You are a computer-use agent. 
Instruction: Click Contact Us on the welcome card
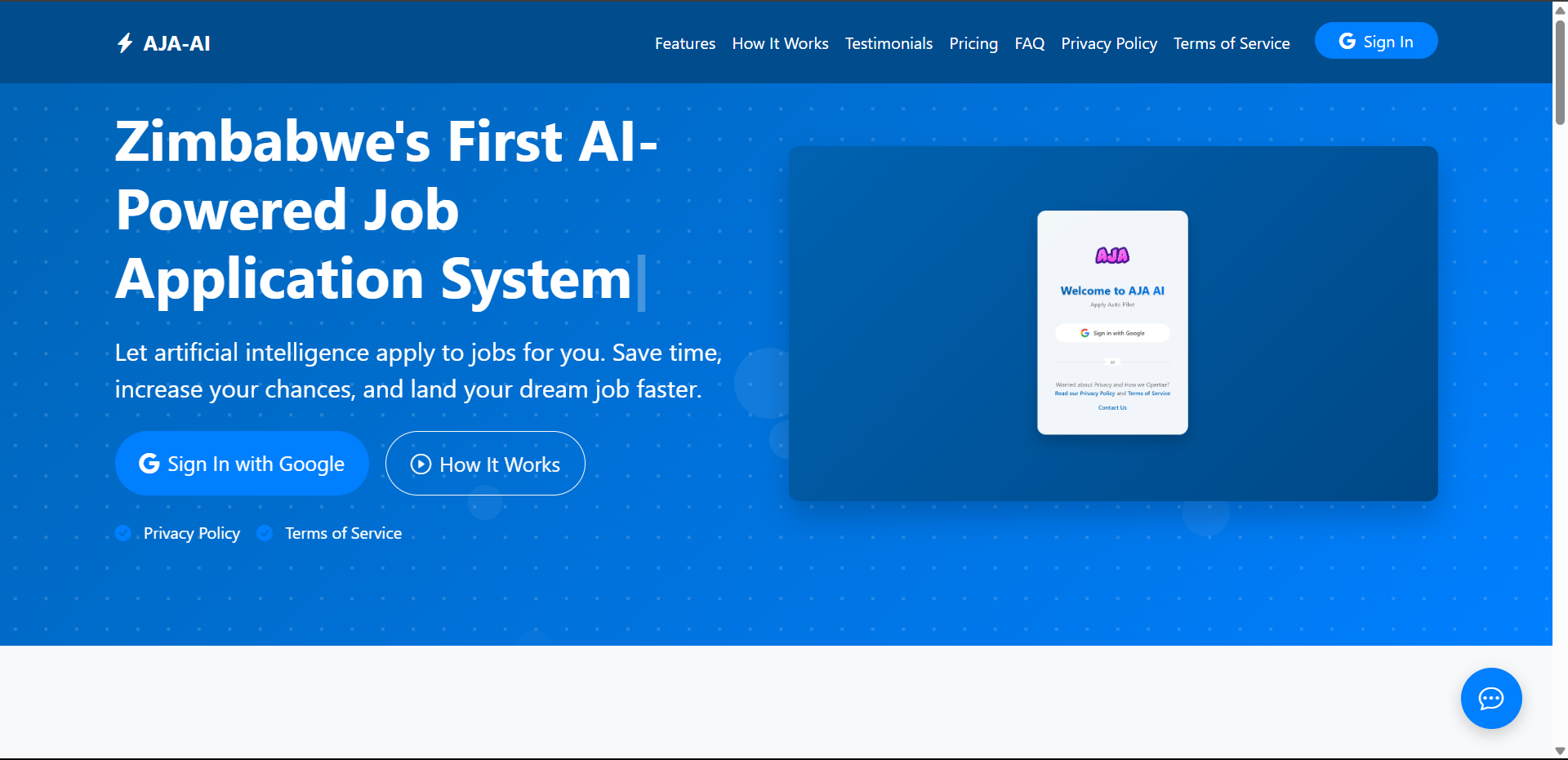pos(1112,410)
